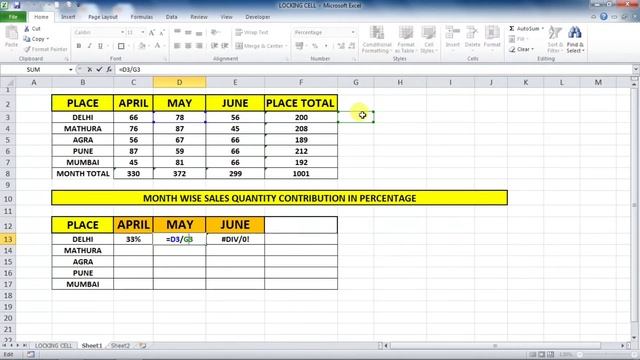Screen dimensions: 640x360
Task: Click the Fill Color bucket
Action: click(x=142, y=46)
